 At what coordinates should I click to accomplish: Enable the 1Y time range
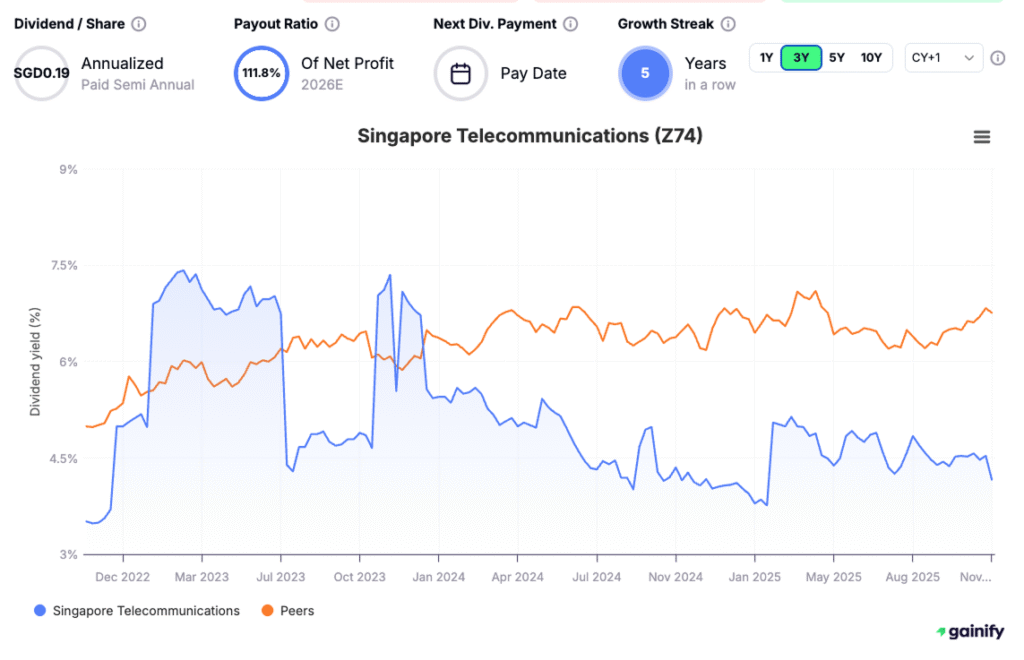click(x=766, y=58)
